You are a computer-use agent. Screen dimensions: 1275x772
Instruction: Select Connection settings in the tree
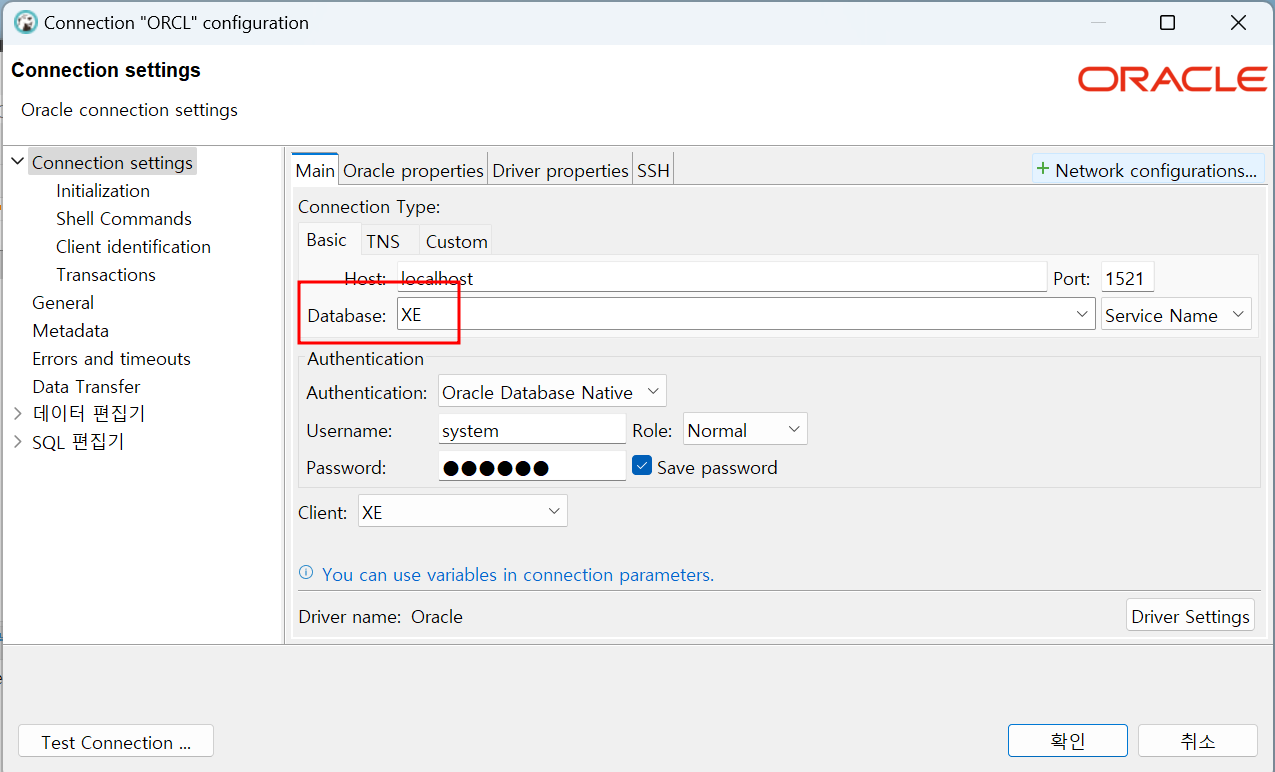pos(112,162)
